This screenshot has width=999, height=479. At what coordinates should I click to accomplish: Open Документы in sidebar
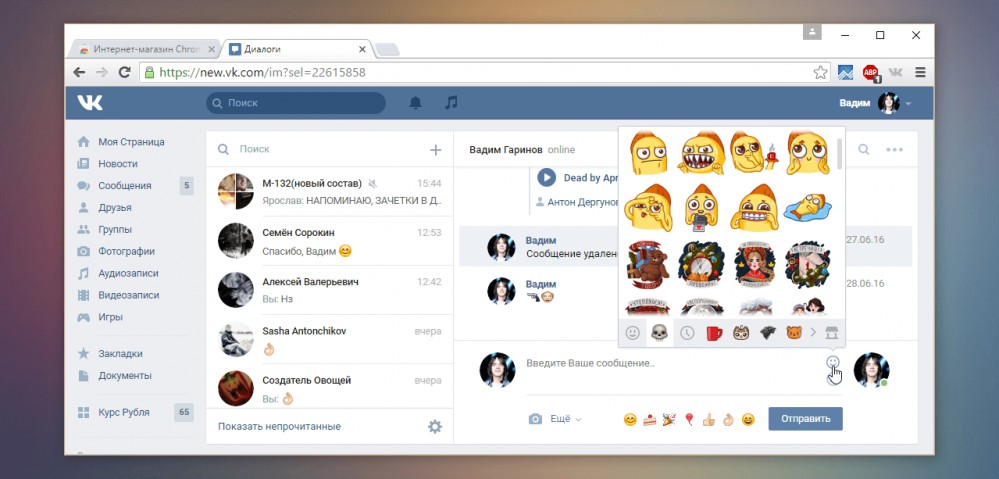[x=125, y=376]
